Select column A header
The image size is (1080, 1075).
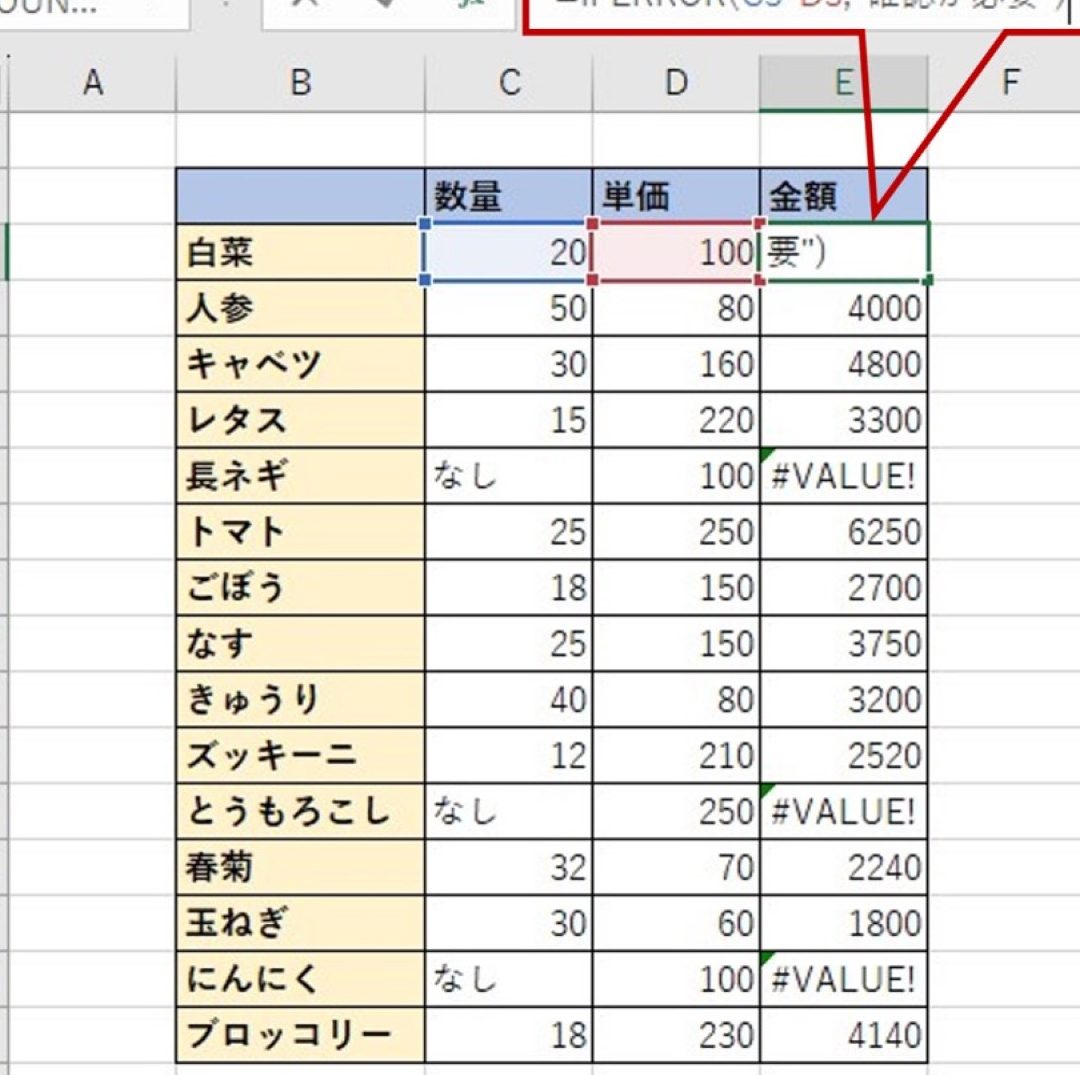(92, 83)
